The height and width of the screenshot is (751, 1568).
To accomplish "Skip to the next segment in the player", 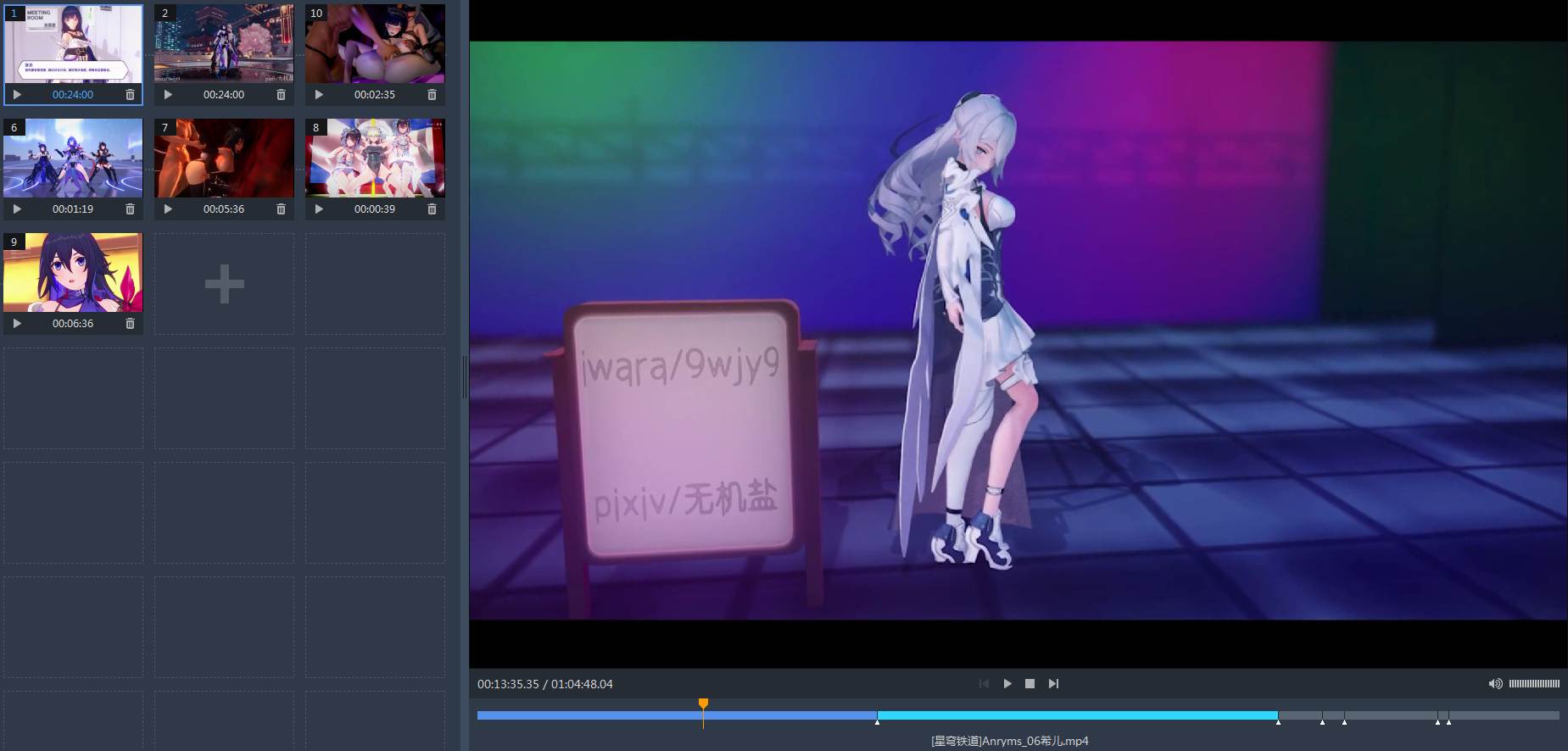I will pos(1053,684).
